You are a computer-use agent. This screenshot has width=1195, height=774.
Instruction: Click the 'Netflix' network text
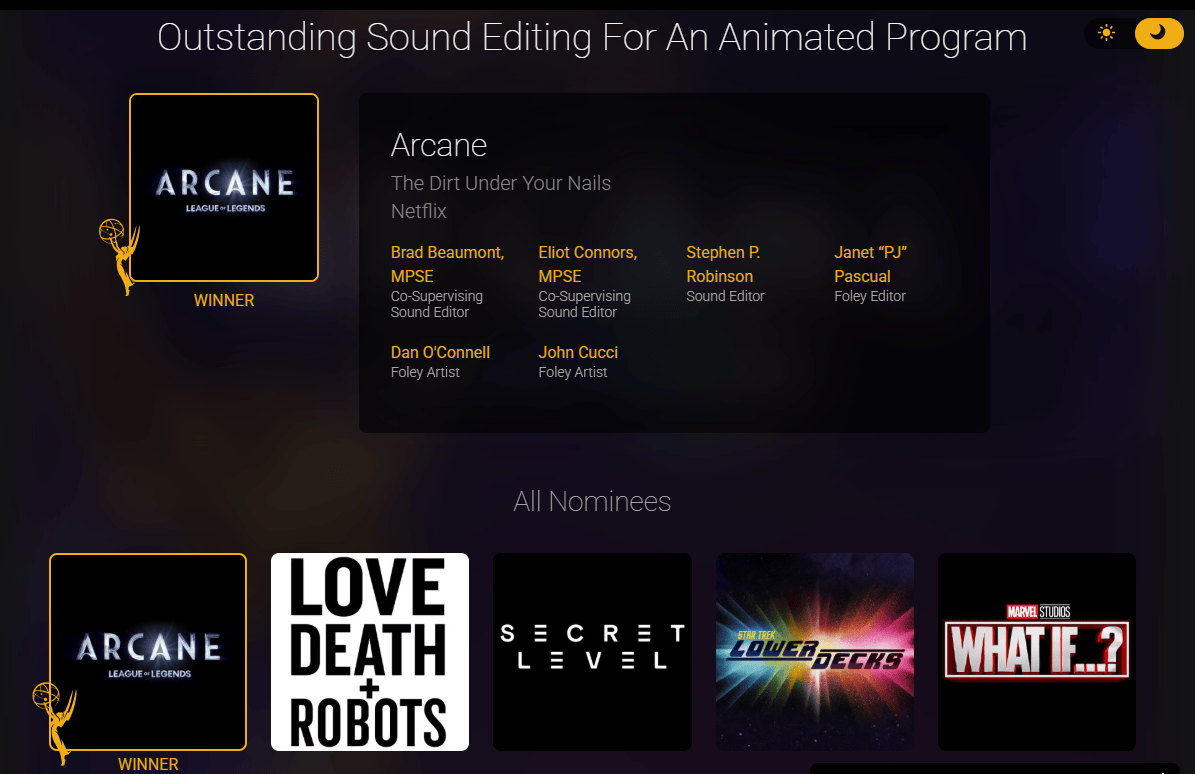(418, 211)
